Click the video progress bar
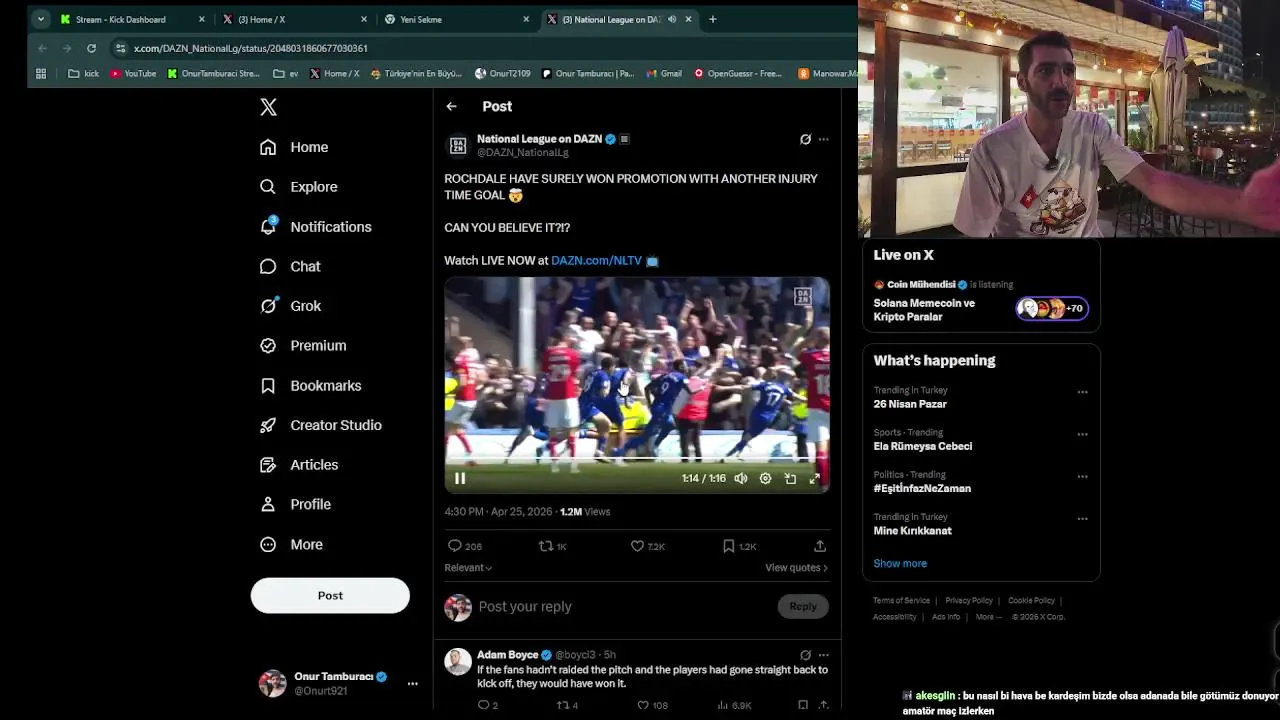The width and height of the screenshot is (1280, 720). coord(637,460)
